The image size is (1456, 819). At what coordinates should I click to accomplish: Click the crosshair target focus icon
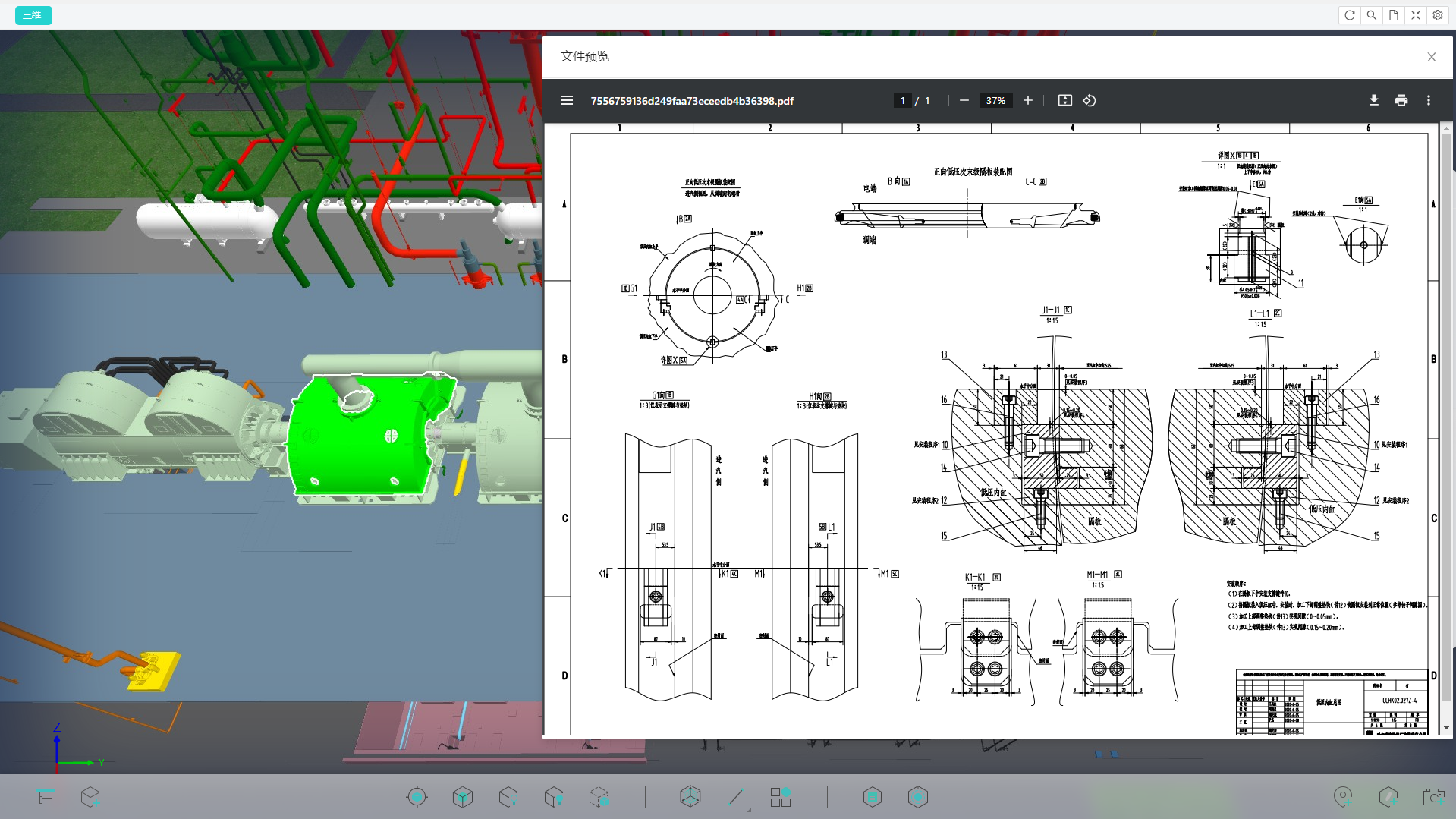tap(417, 797)
